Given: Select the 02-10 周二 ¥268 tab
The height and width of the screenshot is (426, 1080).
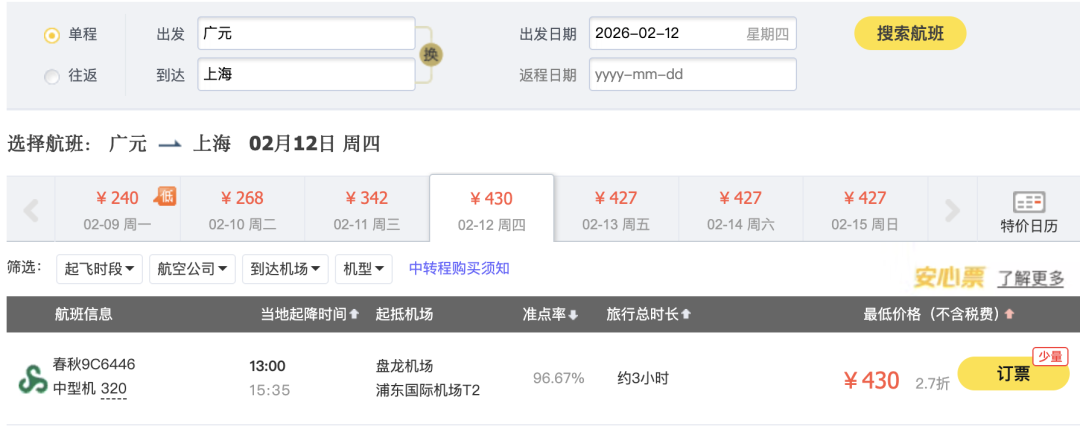Looking at the screenshot, I should point(242,210).
